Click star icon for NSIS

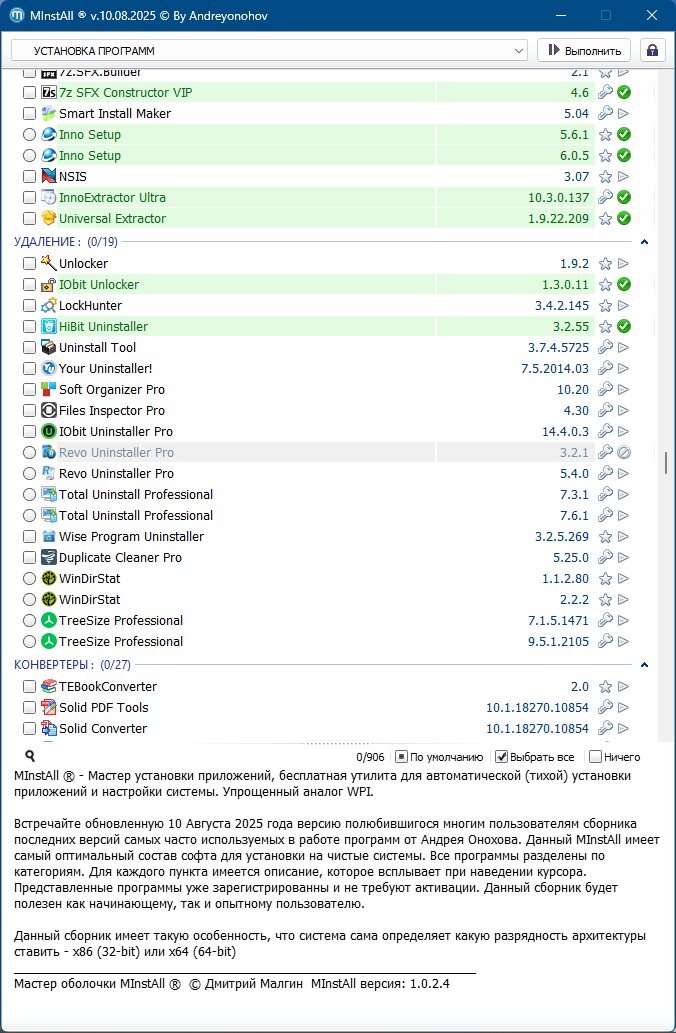pos(605,177)
